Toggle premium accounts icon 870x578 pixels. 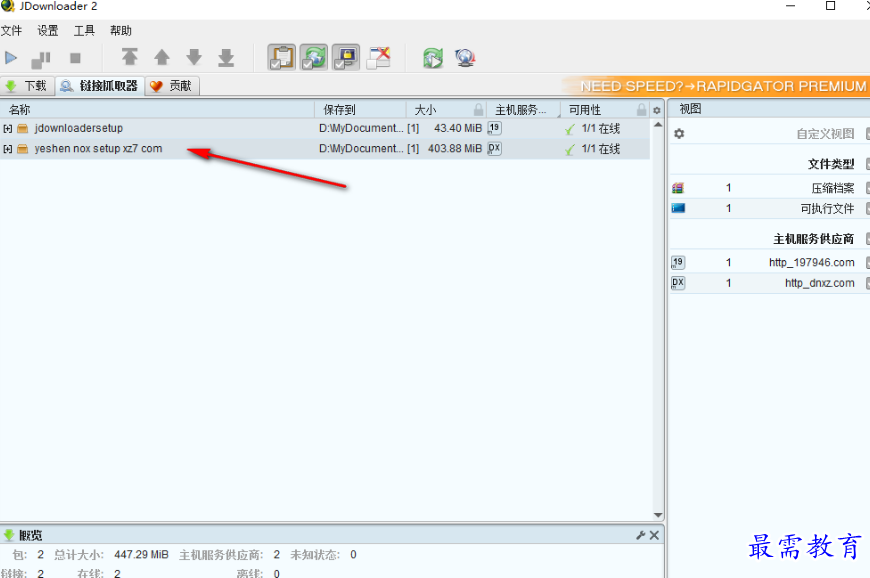click(x=346, y=57)
